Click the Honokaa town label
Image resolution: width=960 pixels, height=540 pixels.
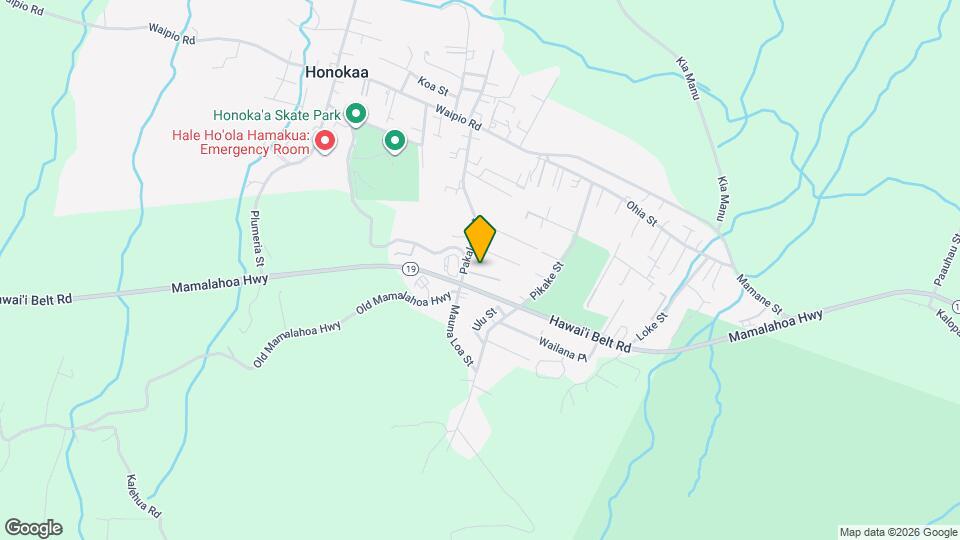pos(337,72)
